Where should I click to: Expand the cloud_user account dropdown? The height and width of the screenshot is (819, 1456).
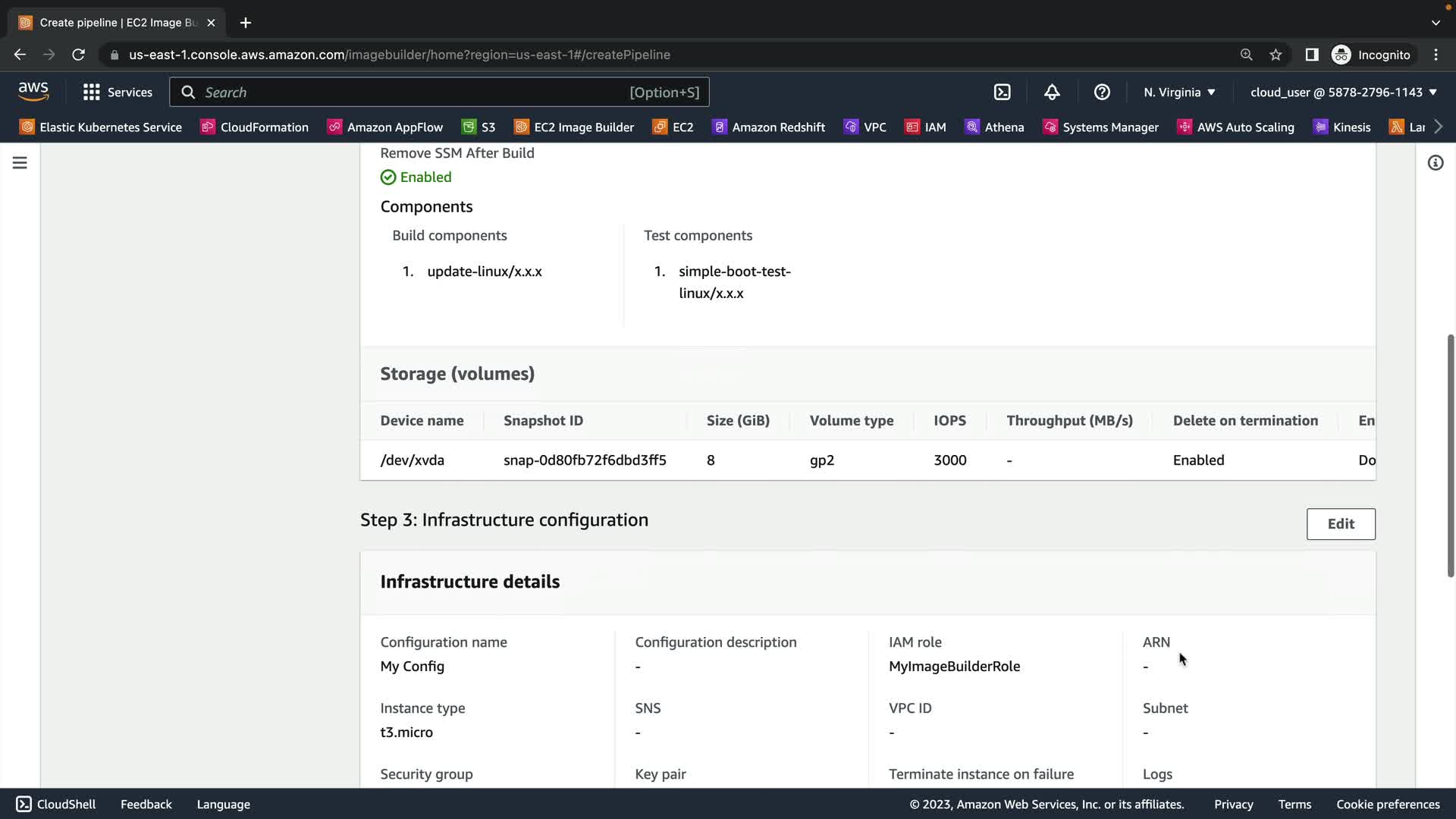(x=1343, y=92)
